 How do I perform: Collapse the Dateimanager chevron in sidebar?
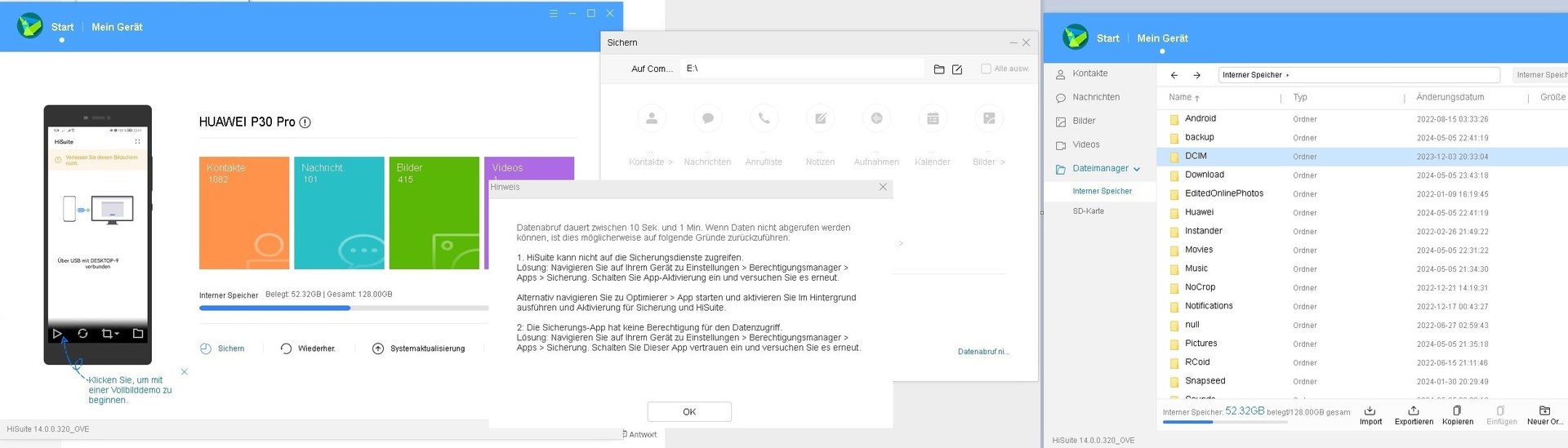(x=1137, y=169)
